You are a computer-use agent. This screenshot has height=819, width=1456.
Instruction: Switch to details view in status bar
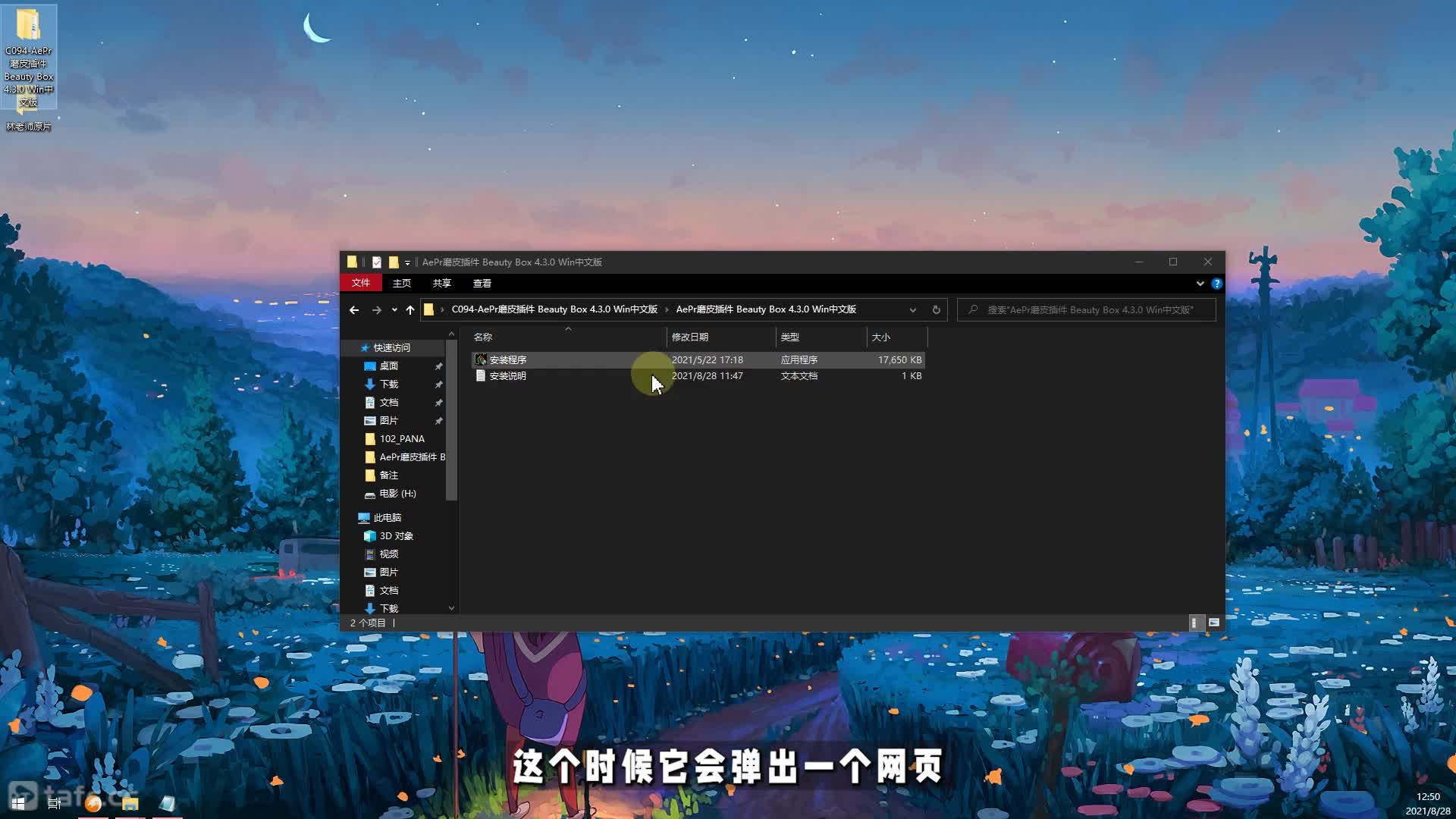[1194, 623]
